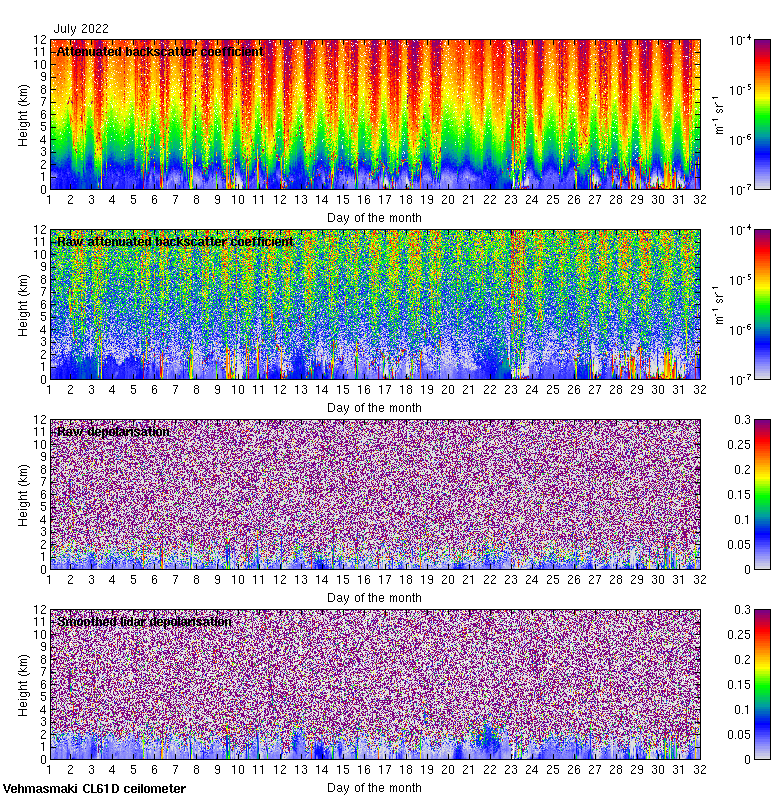Click the m⁻¹ sr⁻¹ unit label on top colorbar
The width and height of the screenshot is (780, 800).
point(719,114)
